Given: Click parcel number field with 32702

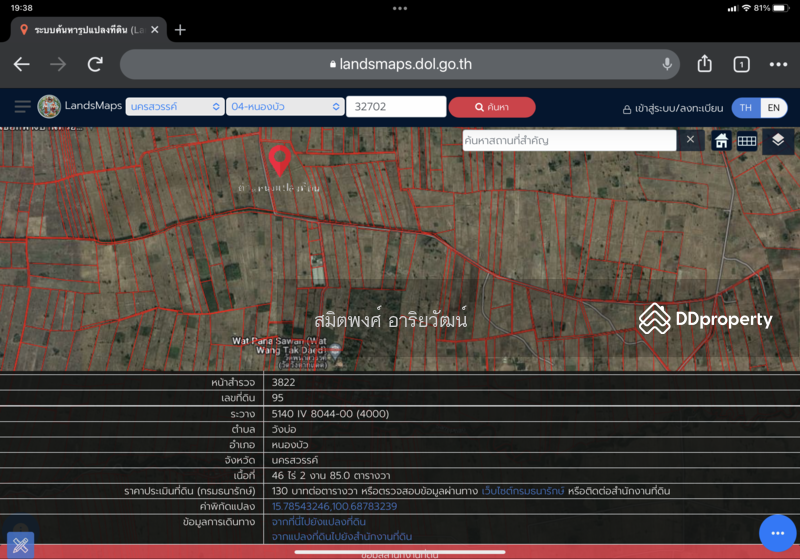Looking at the screenshot, I should point(396,107).
